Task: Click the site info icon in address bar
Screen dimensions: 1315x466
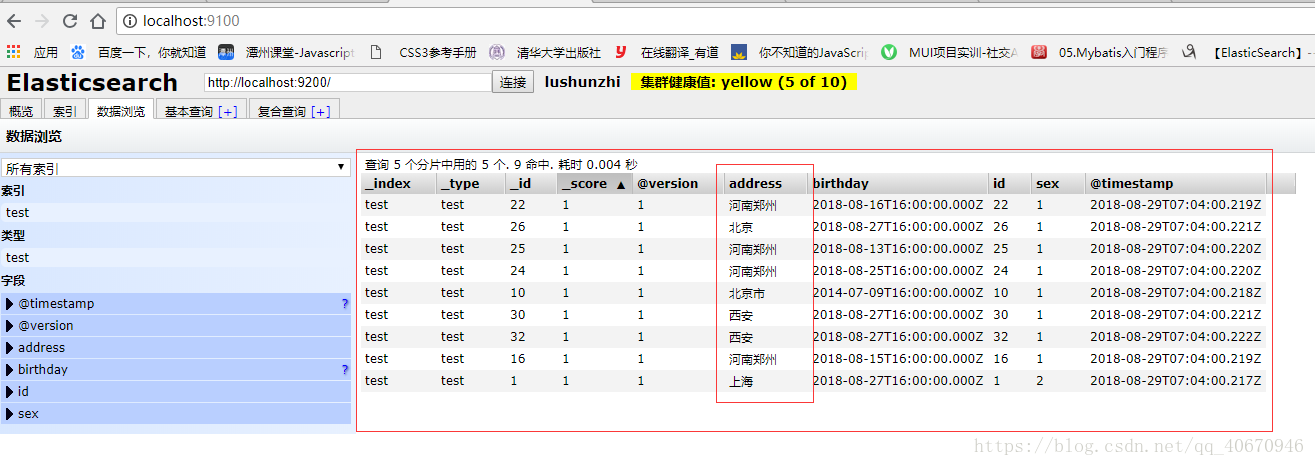Action: click(x=128, y=20)
